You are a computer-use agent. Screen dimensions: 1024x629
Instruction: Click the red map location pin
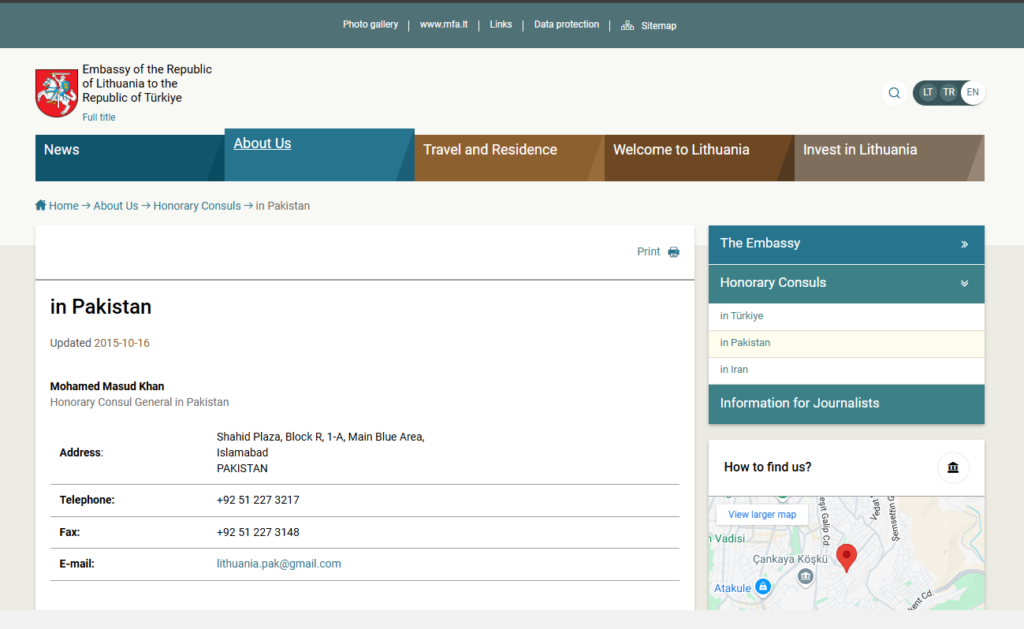(x=846, y=557)
